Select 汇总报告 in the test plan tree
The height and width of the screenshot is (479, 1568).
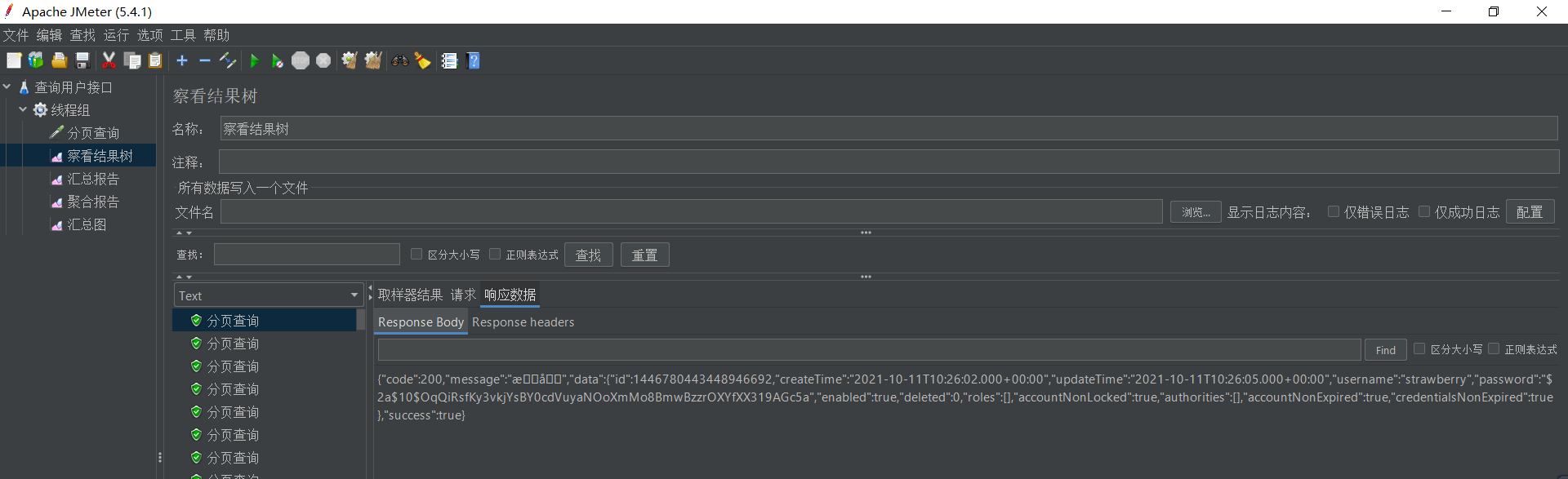[x=93, y=178]
